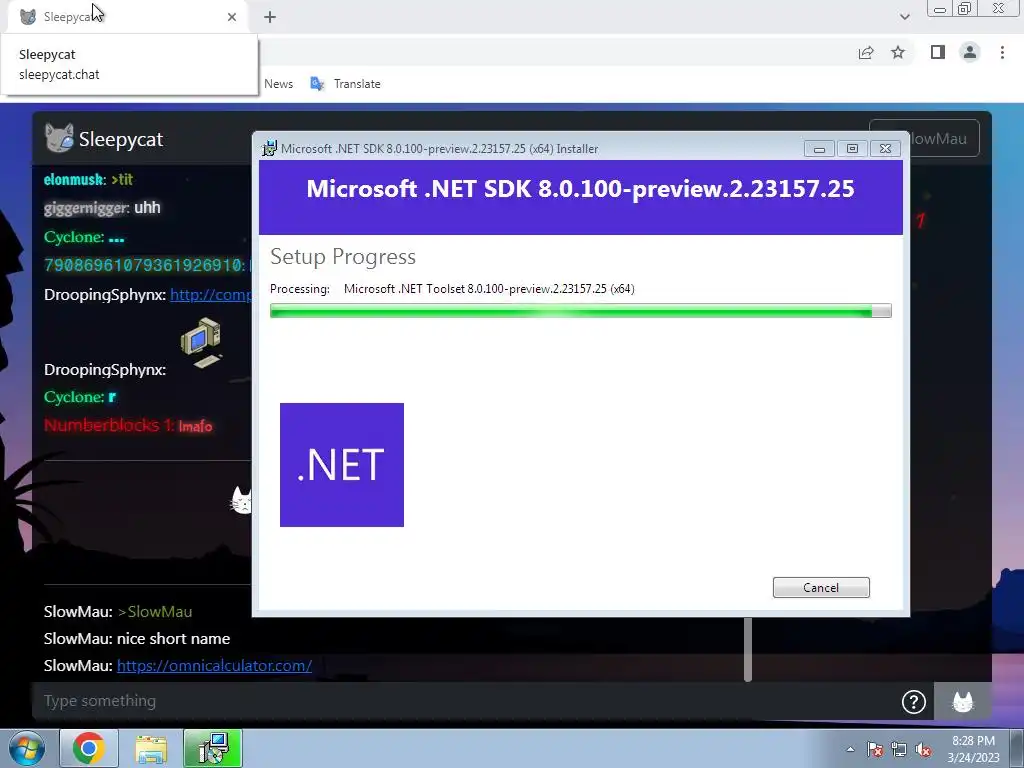The width and height of the screenshot is (1024, 768).
Task: Click the Action Center flag icon
Action: click(875, 749)
